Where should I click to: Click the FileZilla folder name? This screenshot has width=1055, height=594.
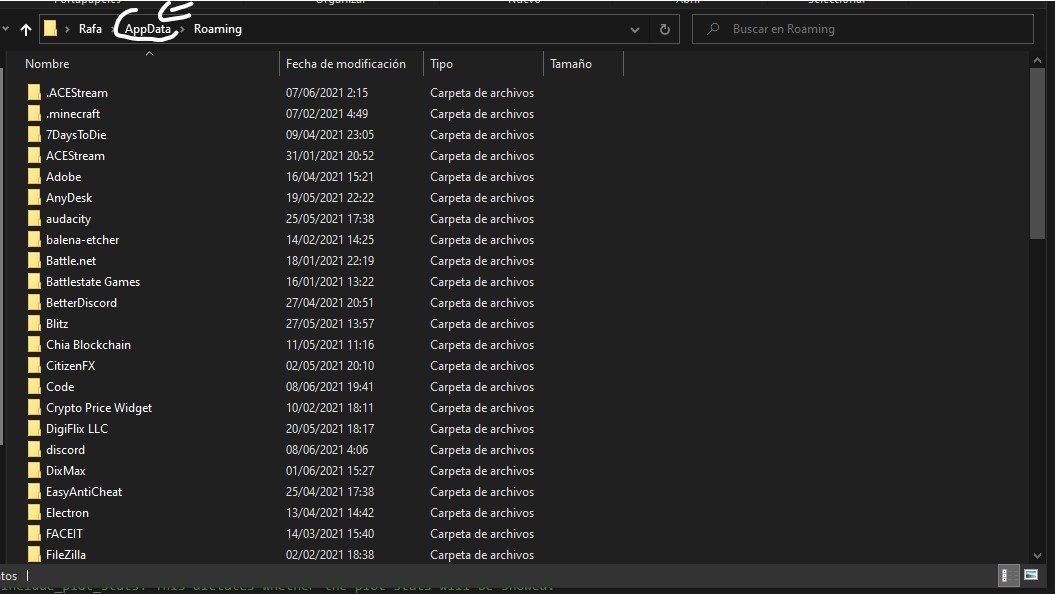(x=66, y=554)
